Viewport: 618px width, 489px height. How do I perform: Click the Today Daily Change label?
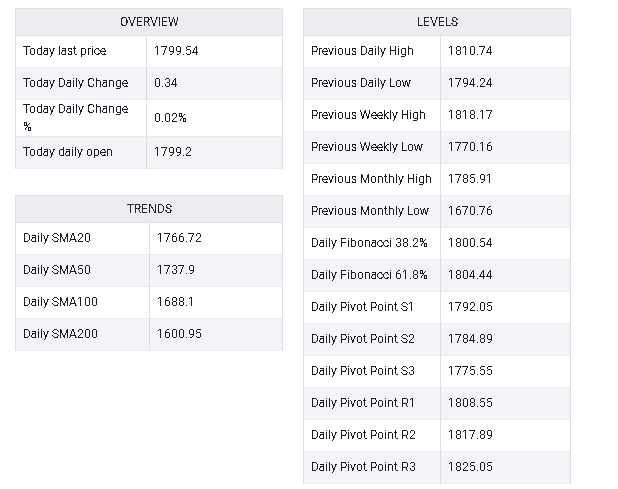tap(76, 83)
